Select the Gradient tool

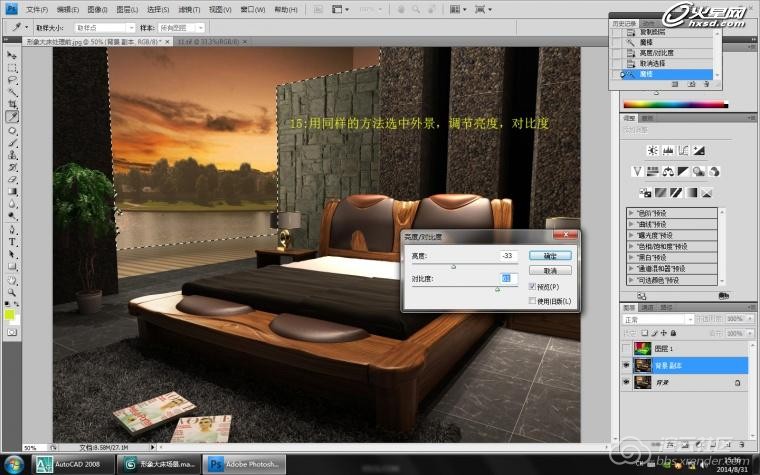coord(12,191)
